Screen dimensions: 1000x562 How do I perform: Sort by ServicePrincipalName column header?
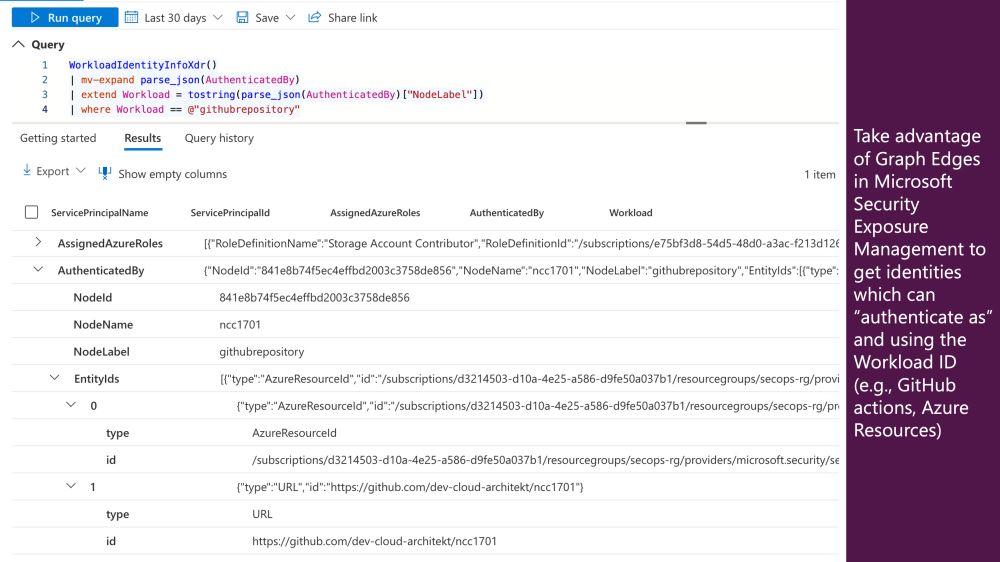tap(99, 212)
